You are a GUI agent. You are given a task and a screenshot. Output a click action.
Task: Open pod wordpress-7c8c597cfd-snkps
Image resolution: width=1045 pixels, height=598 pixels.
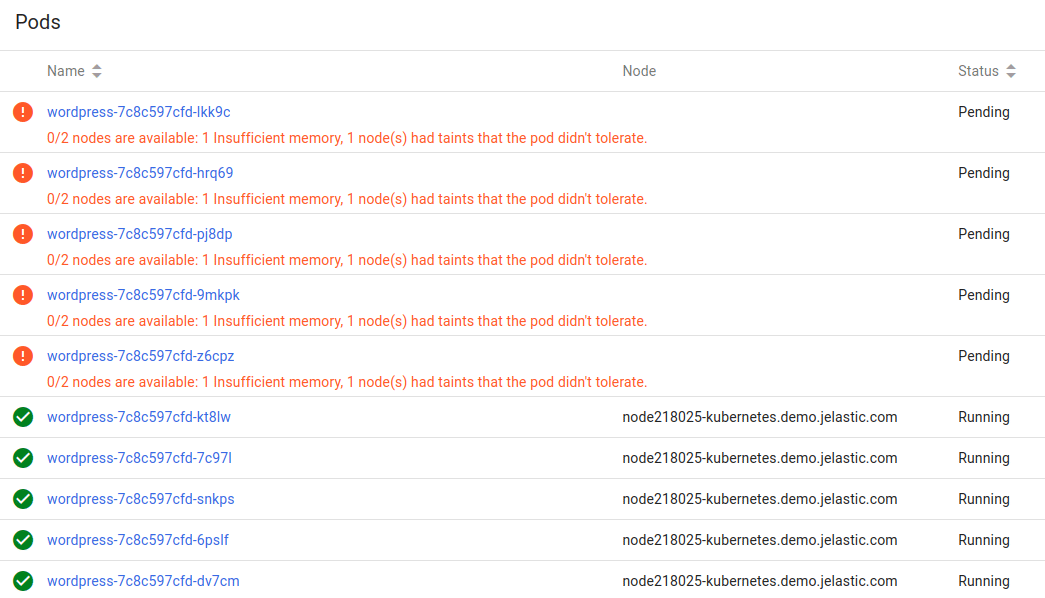point(141,499)
